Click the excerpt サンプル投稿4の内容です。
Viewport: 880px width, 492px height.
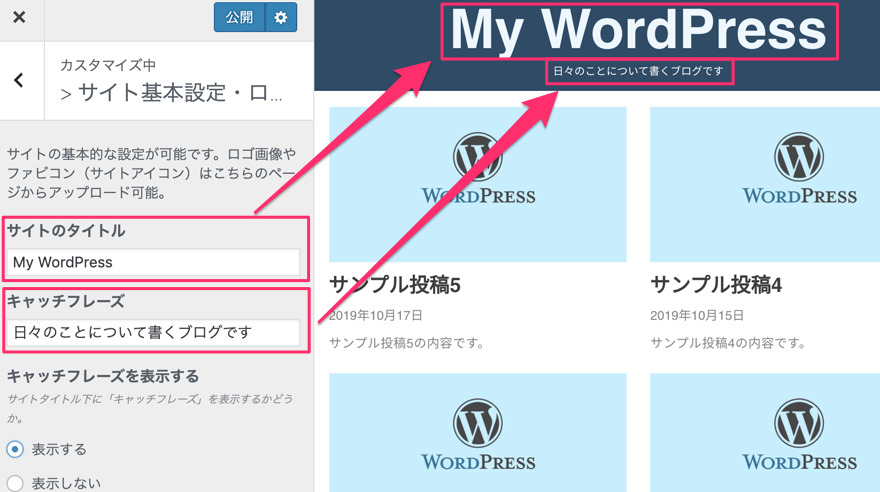click(728, 343)
